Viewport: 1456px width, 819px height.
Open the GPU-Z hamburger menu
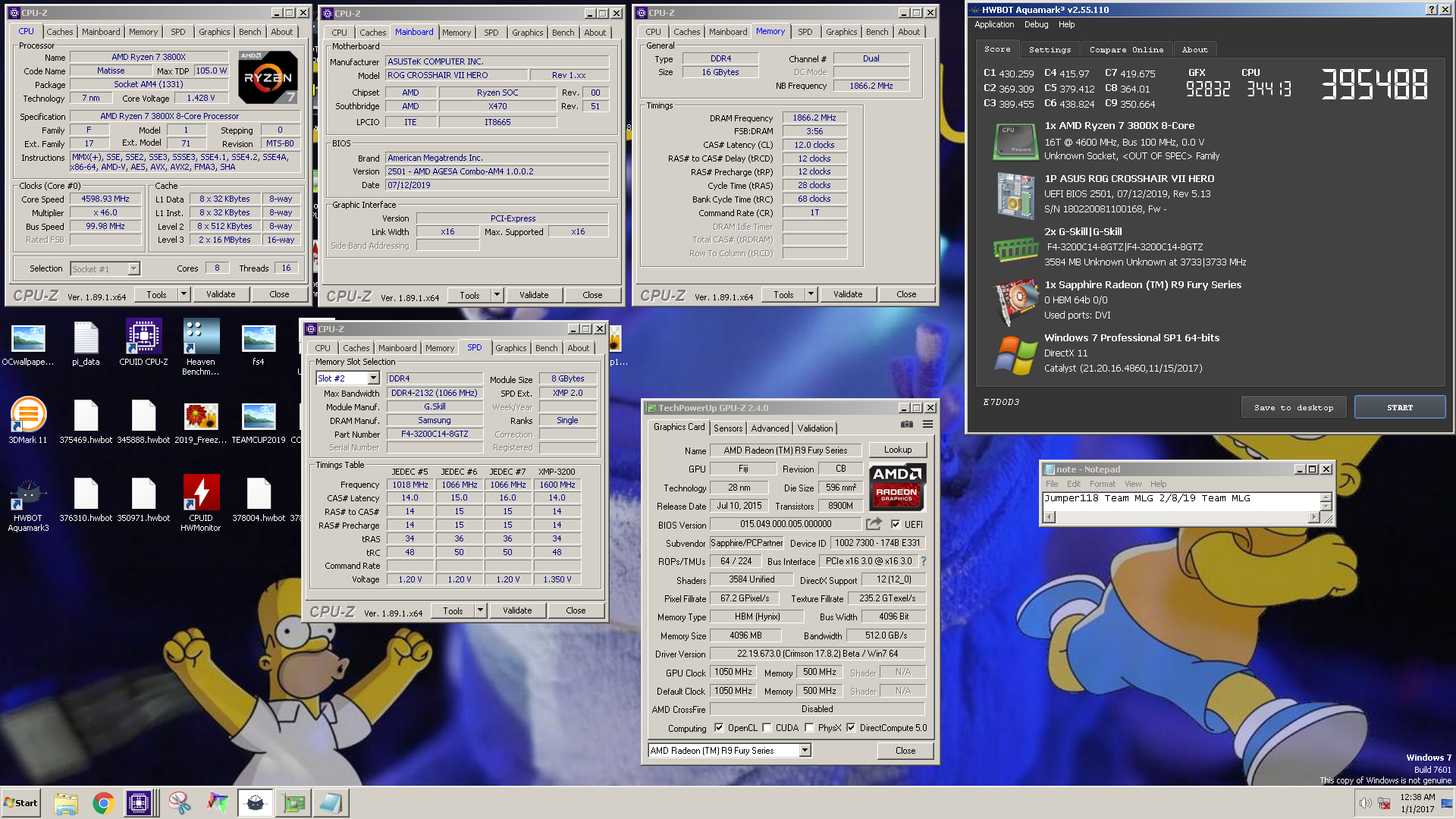coord(927,424)
